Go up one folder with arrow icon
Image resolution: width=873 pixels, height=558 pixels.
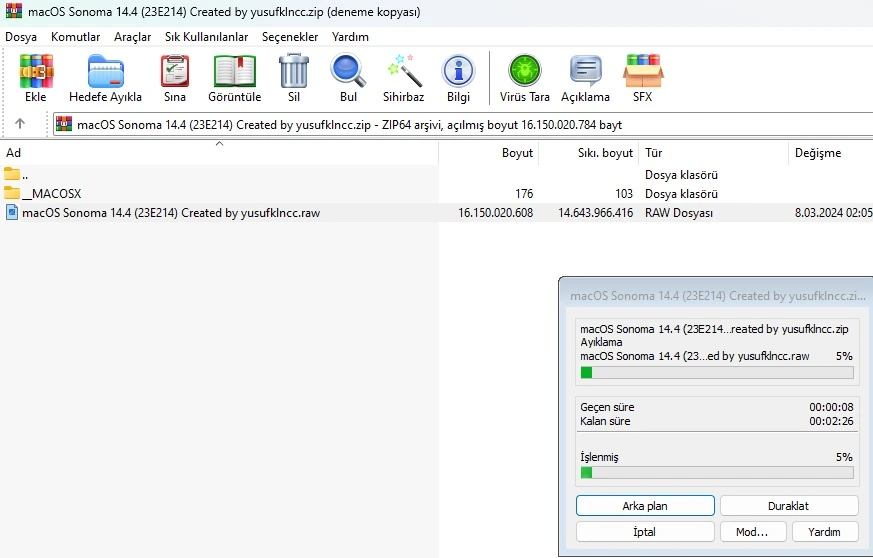(x=20, y=123)
